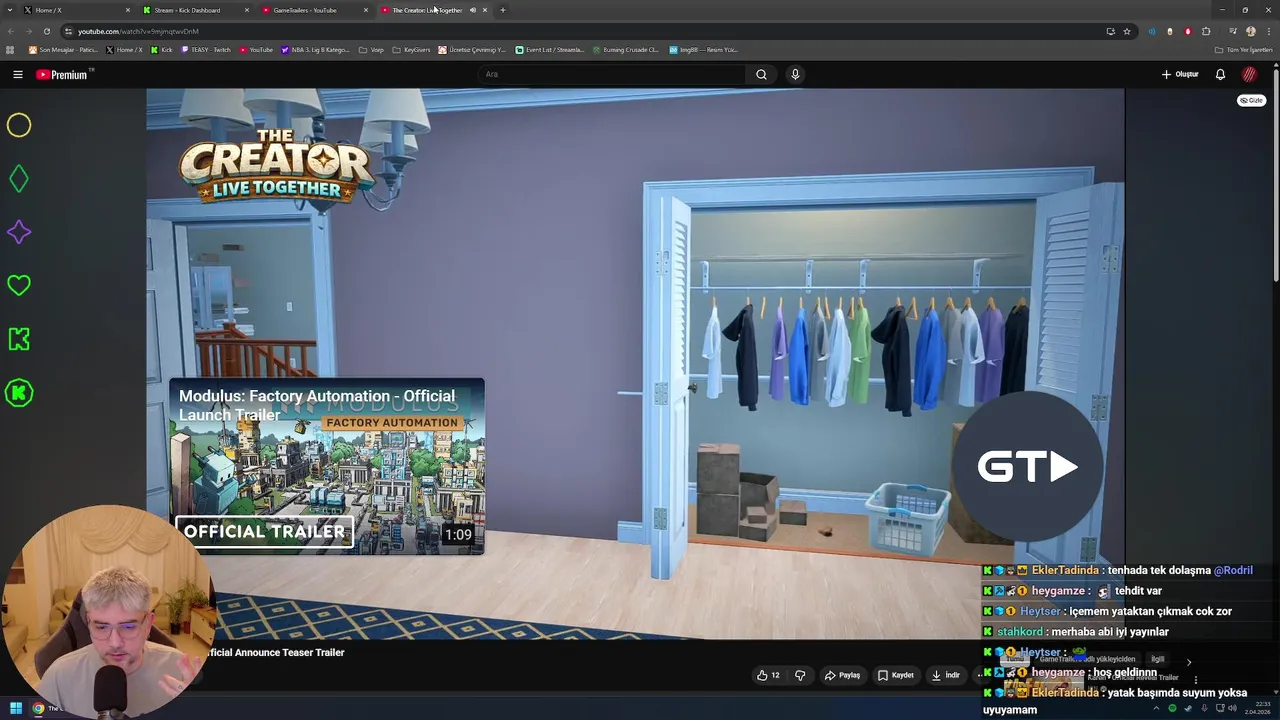Click the yellow circle overlay icon
Image resolution: width=1280 pixels, height=720 pixels.
[19, 125]
